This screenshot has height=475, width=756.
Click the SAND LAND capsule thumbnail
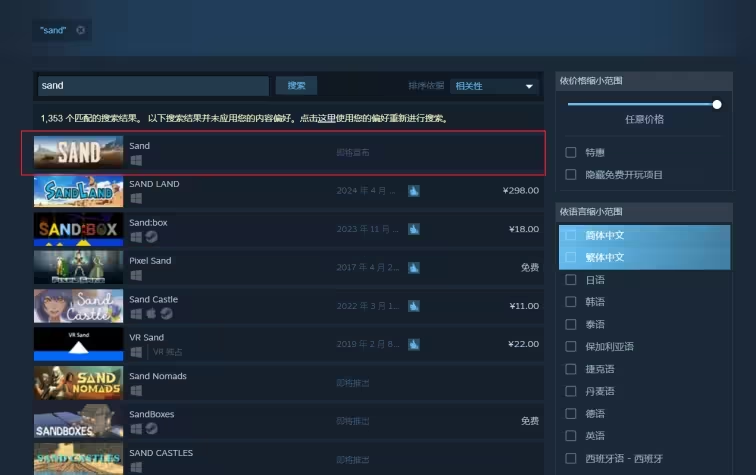(x=79, y=191)
